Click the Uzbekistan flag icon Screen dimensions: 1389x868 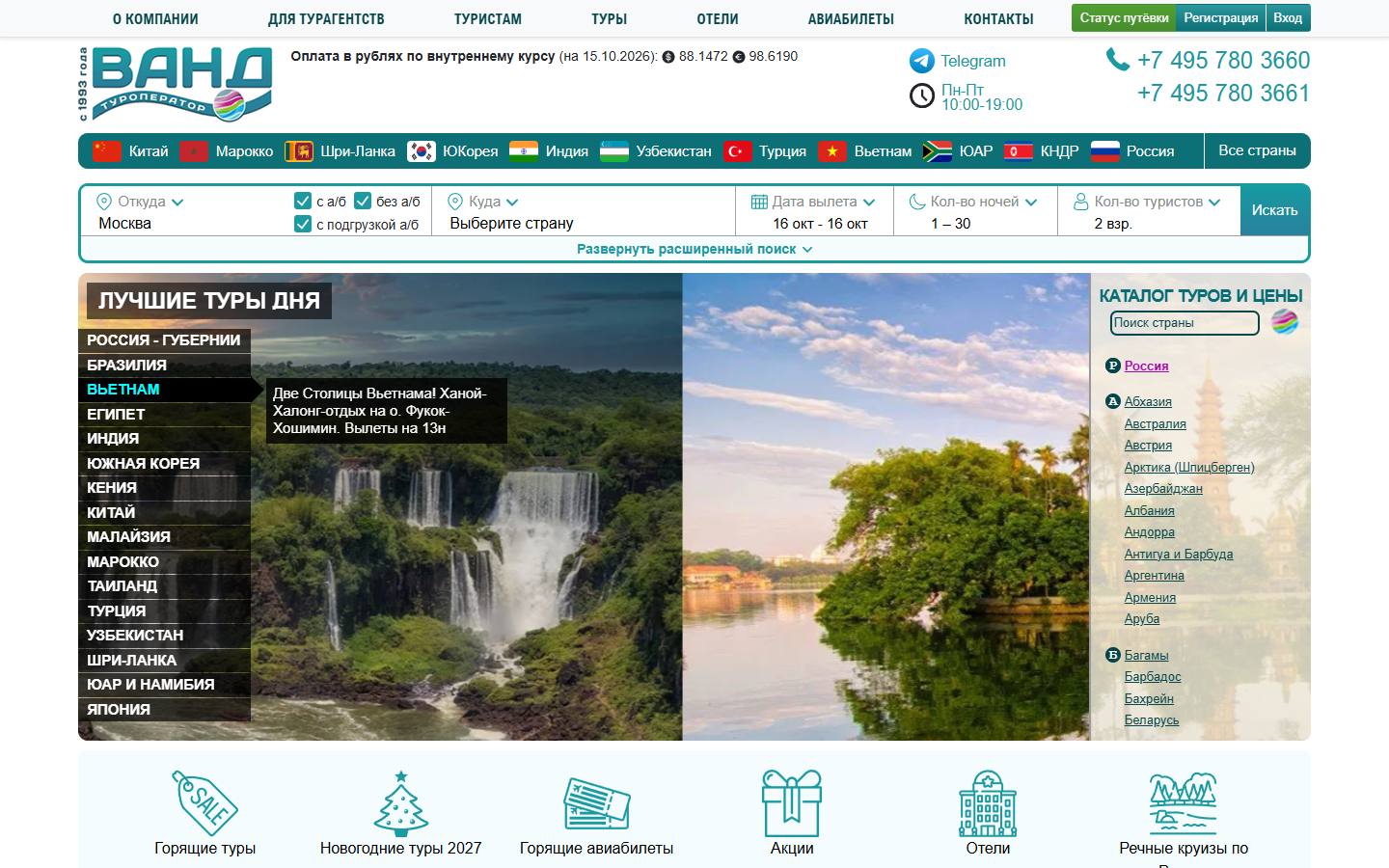pyautogui.click(x=614, y=151)
